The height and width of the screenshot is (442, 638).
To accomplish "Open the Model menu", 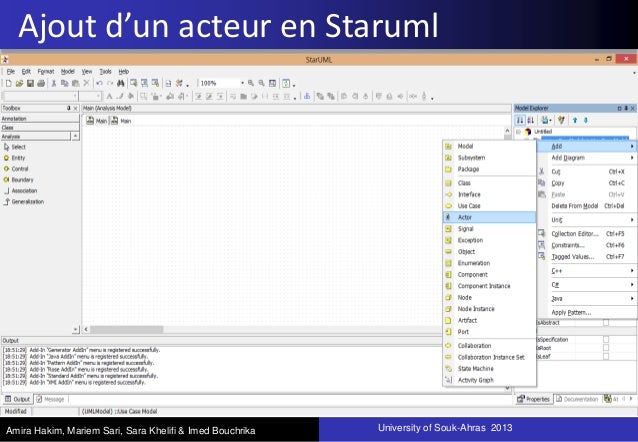I will tap(68, 72).
